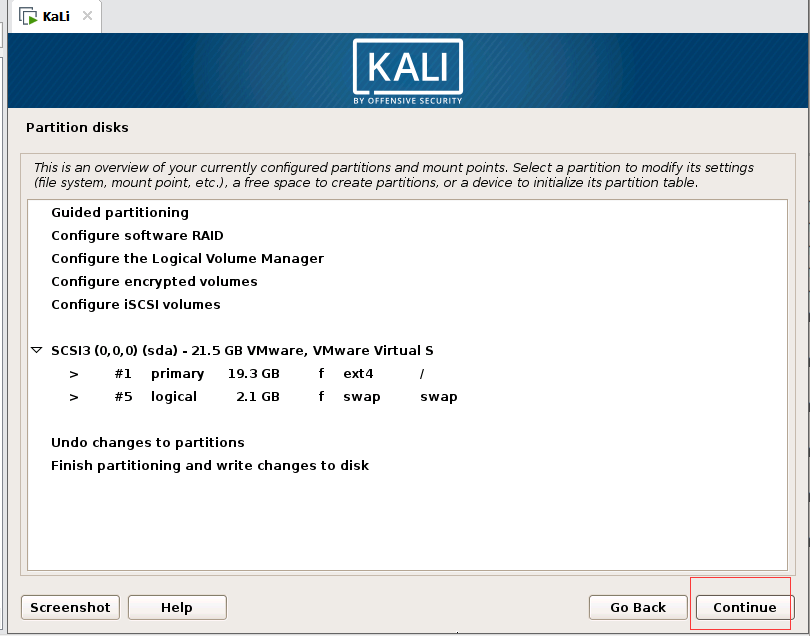Click the arrow beside partition #5
Viewport: 810px width, 636px height.
tap(74, 397)
